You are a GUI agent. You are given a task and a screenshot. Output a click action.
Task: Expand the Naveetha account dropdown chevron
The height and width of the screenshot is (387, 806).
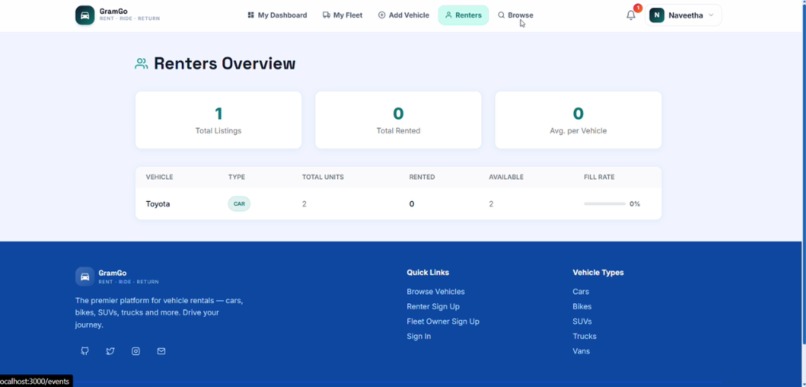point(711,15)
